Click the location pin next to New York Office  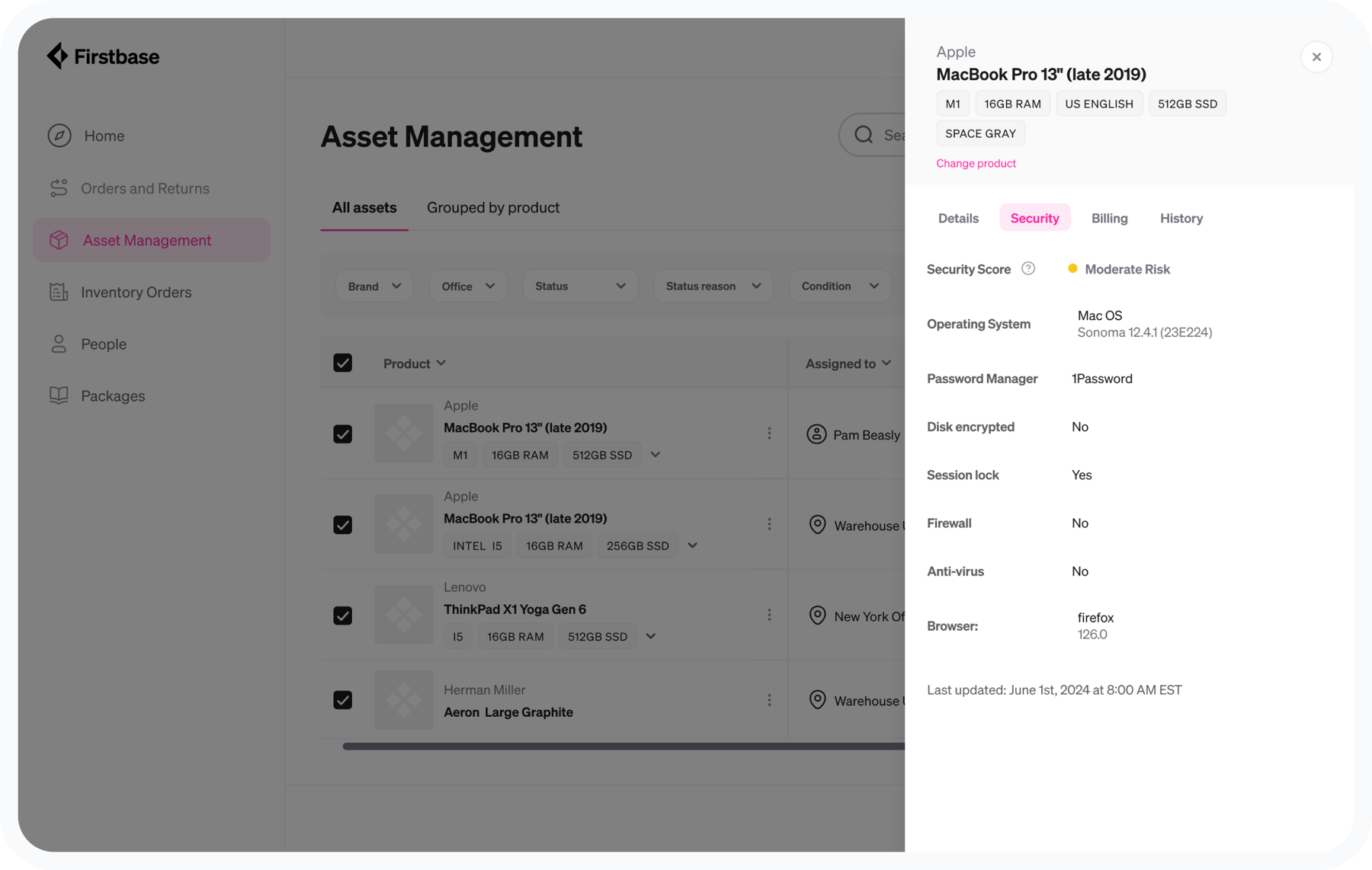click(x=817, y=615)
